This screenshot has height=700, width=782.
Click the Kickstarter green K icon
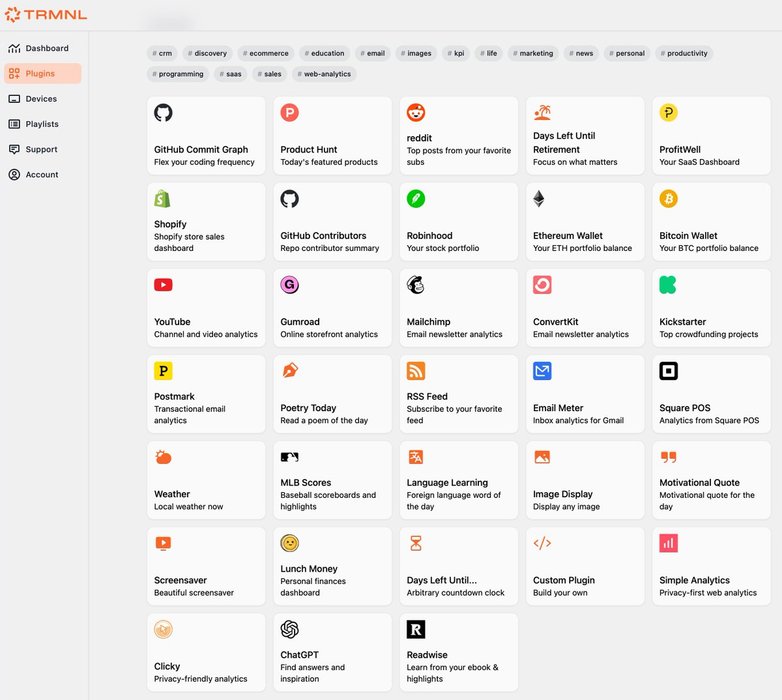tap(668, 285)
